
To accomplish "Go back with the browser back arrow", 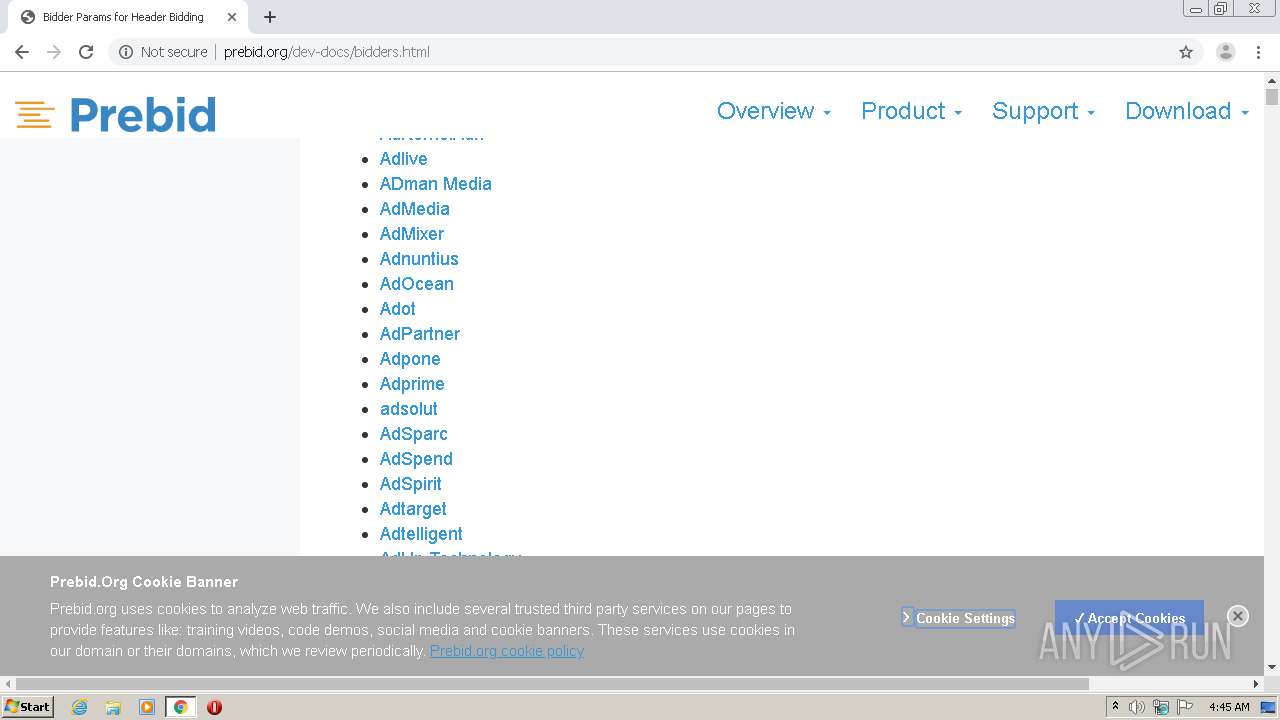I will click(22, 52).
